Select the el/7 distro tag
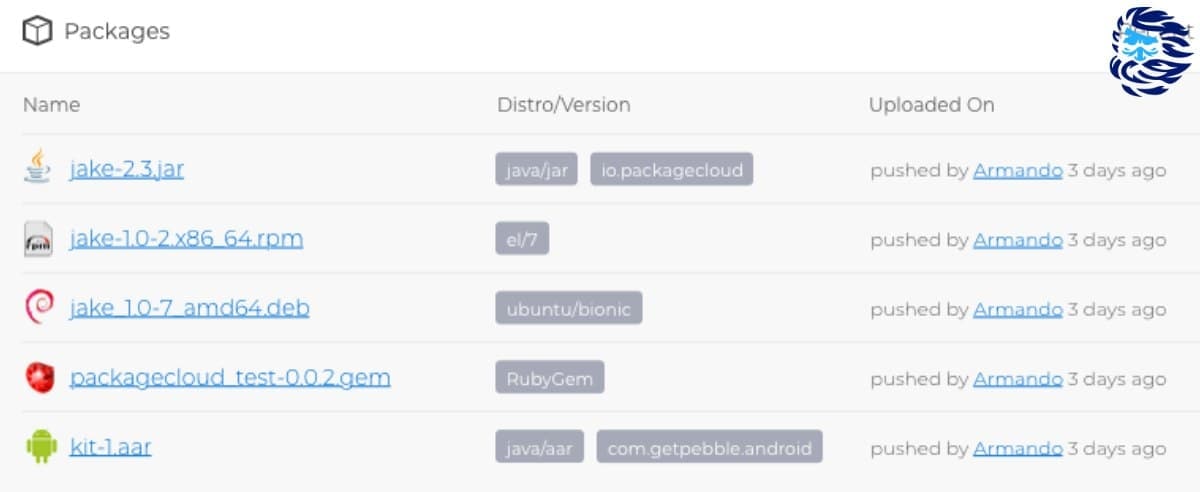Viewport: 1200px width, 492px height. coord(522,239)
